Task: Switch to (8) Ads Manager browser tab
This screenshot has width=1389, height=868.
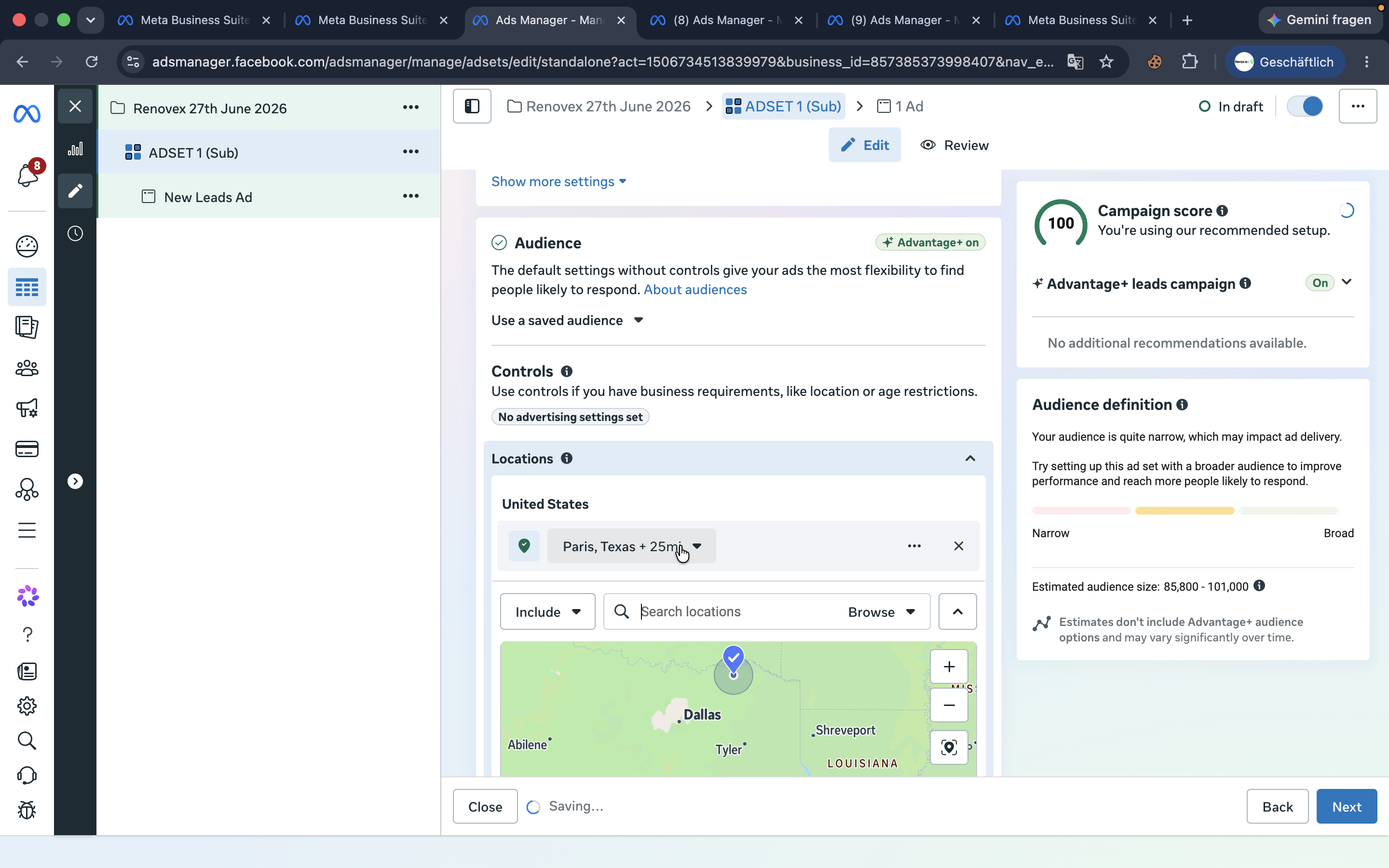Action: [x=727, y=20]
